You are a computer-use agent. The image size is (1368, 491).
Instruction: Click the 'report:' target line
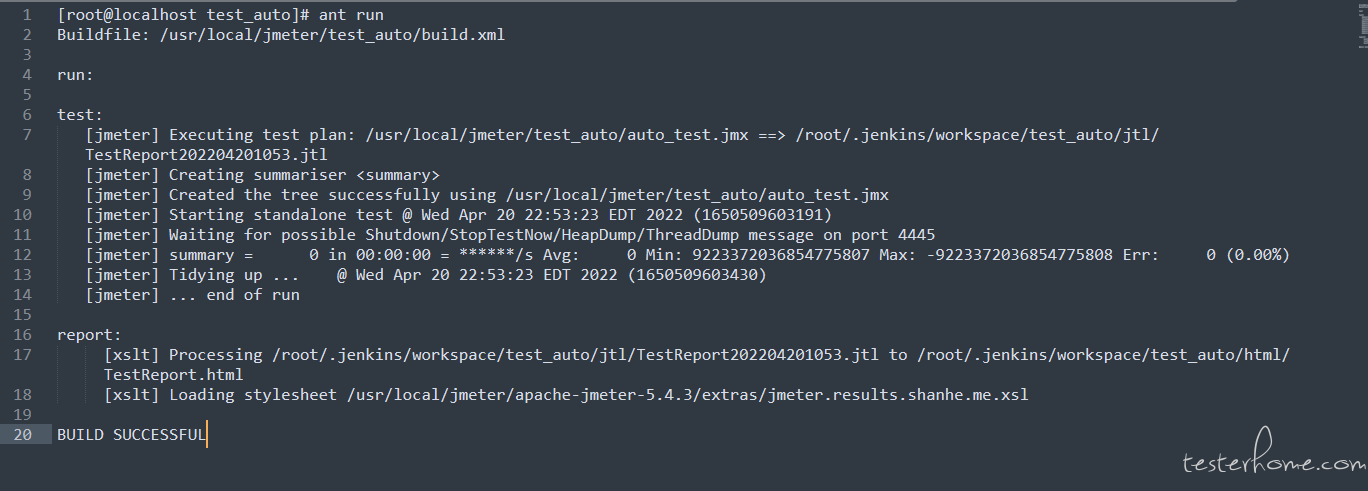(x=89, y=335)
